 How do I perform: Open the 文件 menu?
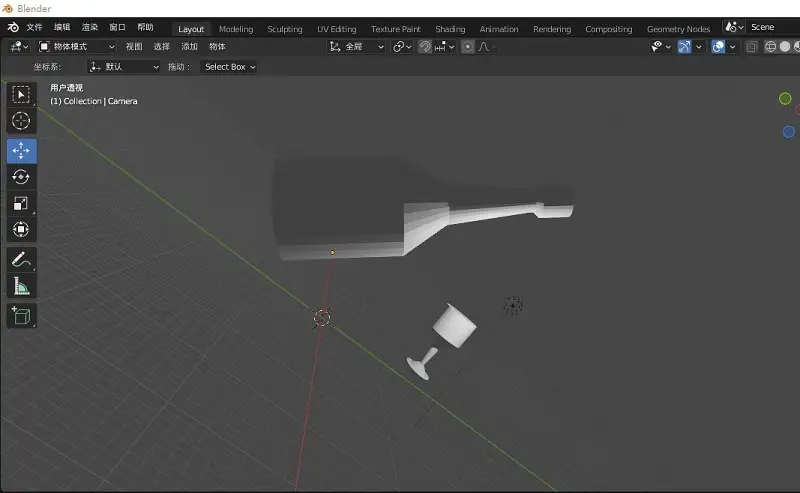35,27
